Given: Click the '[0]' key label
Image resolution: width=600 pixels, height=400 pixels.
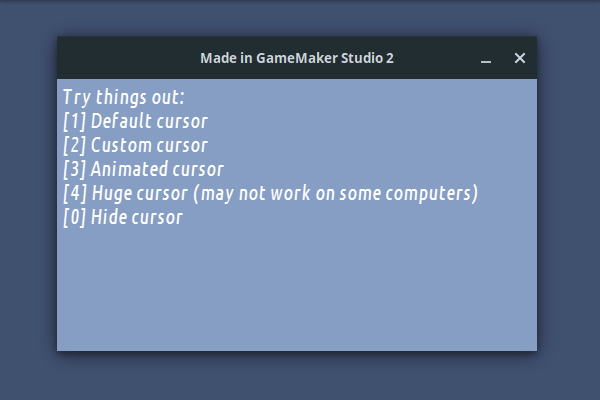Looking at the screenshot, I should [74, 218].
